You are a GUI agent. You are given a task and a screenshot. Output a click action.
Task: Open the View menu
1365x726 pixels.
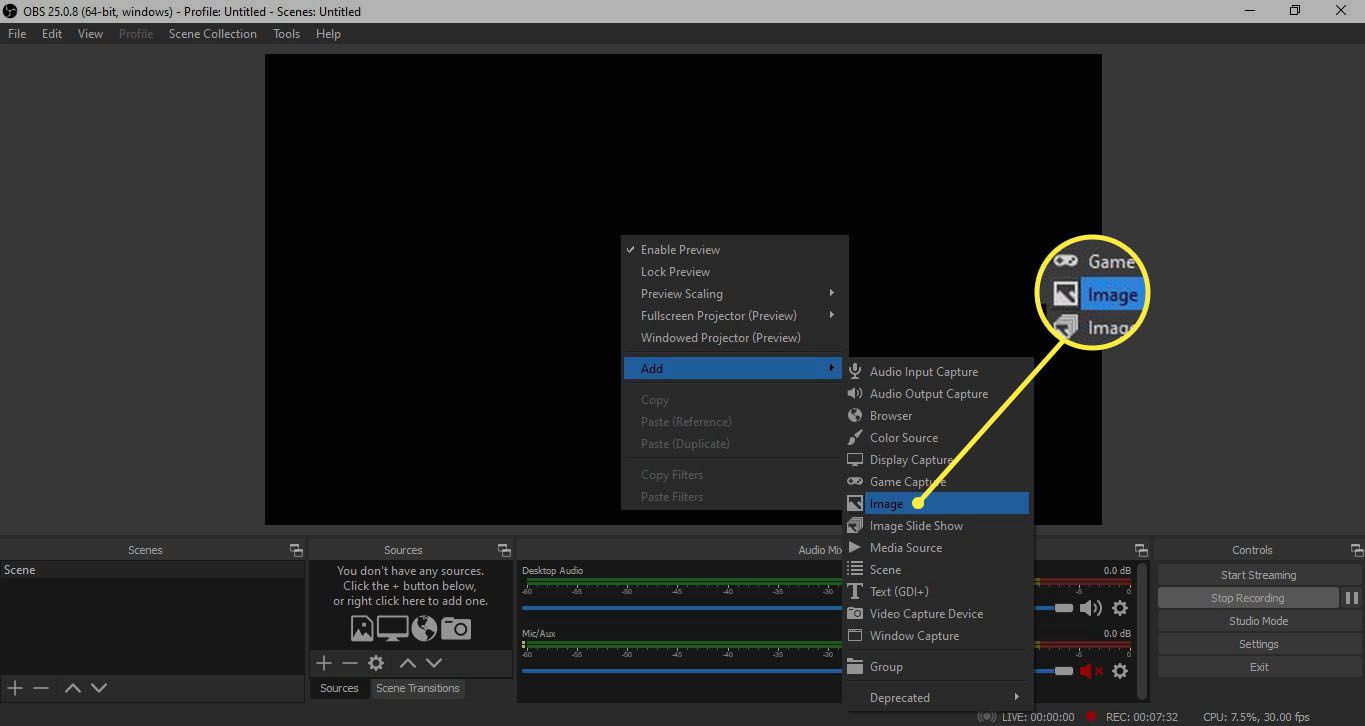pyautogui.click(x=90, y=34)
